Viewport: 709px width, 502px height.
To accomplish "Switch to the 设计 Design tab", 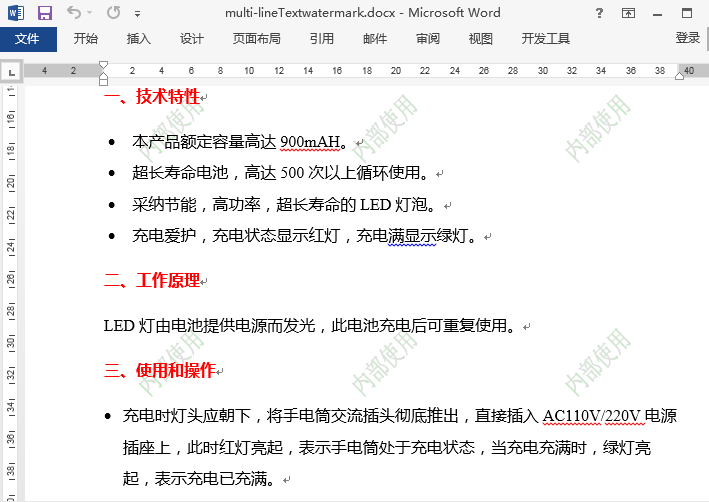I will coord(191,39).
